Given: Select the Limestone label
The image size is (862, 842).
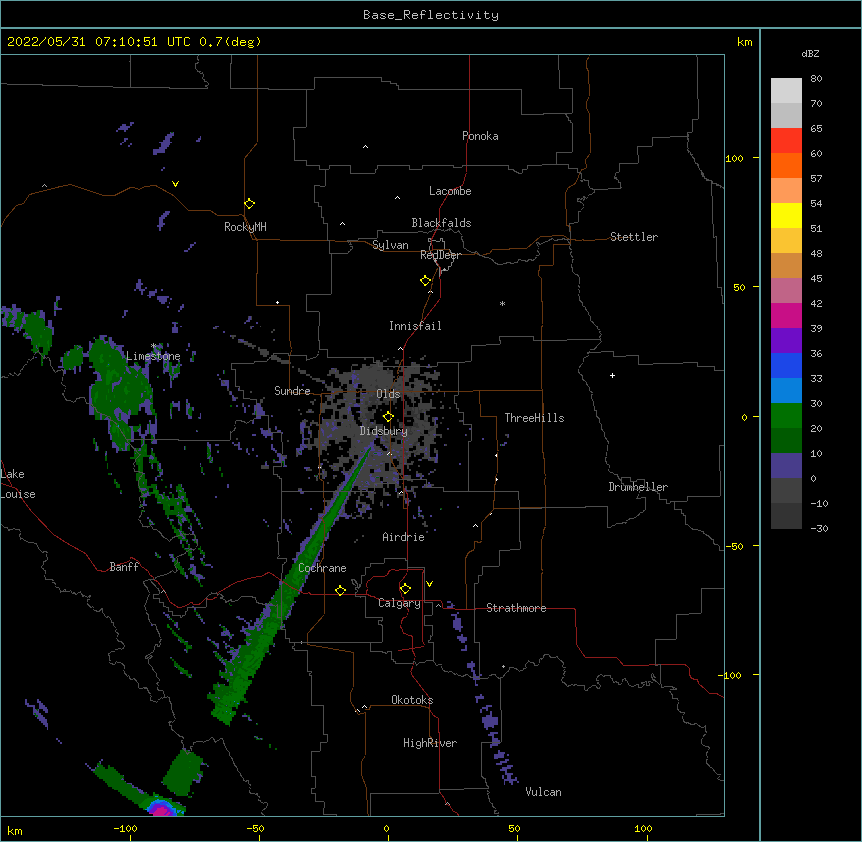Looking at the screenshot, I should click(x=153, y=356).
